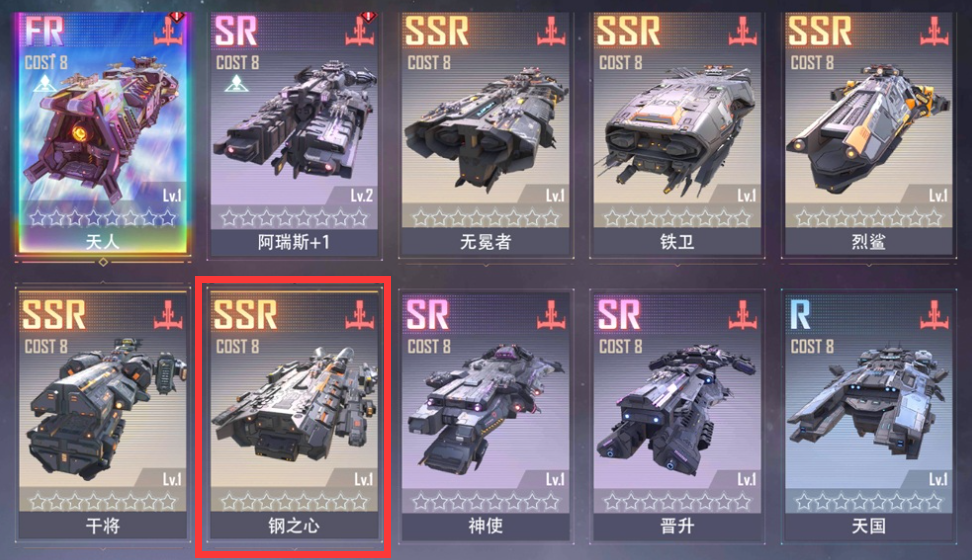This screenshot has width=972, height=560.
Task: Click the ship-type icon on 天国 card
Action: coord(934,314)
